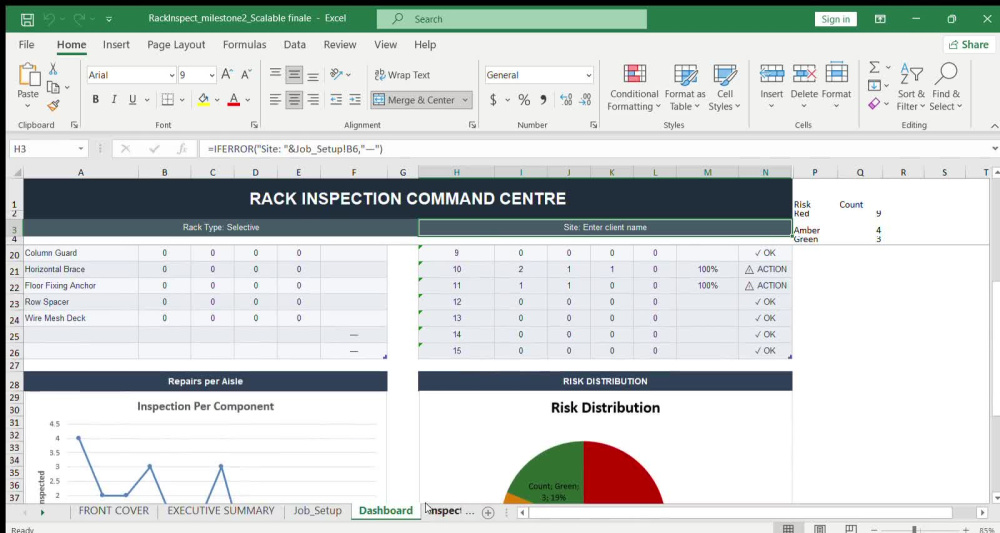Open the EXECUTIVE SUMMARY sheet tab
1000x533 pixels.
coord(221,511)
